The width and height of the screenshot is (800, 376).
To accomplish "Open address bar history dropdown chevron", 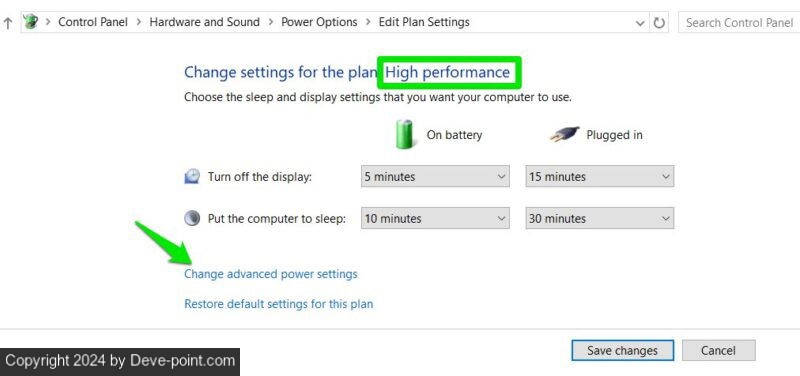I will 640,23.
